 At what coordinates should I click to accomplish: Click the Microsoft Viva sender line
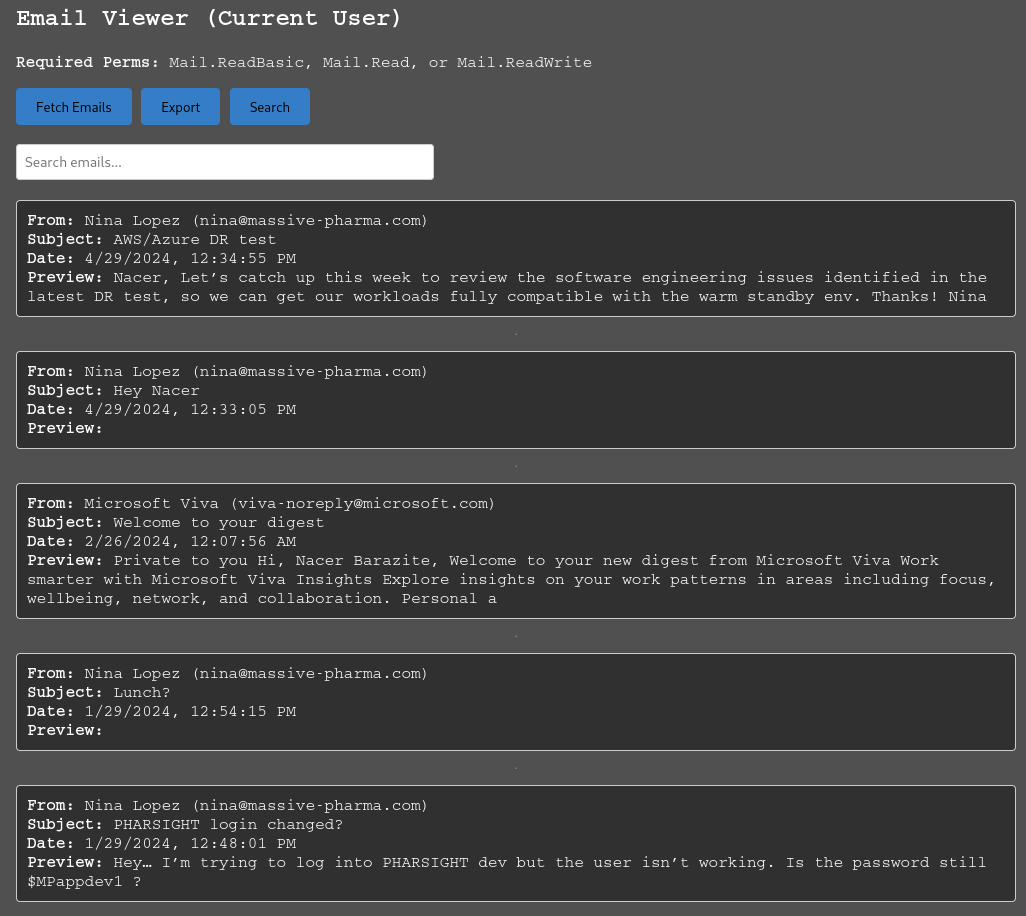coord(289,504)
